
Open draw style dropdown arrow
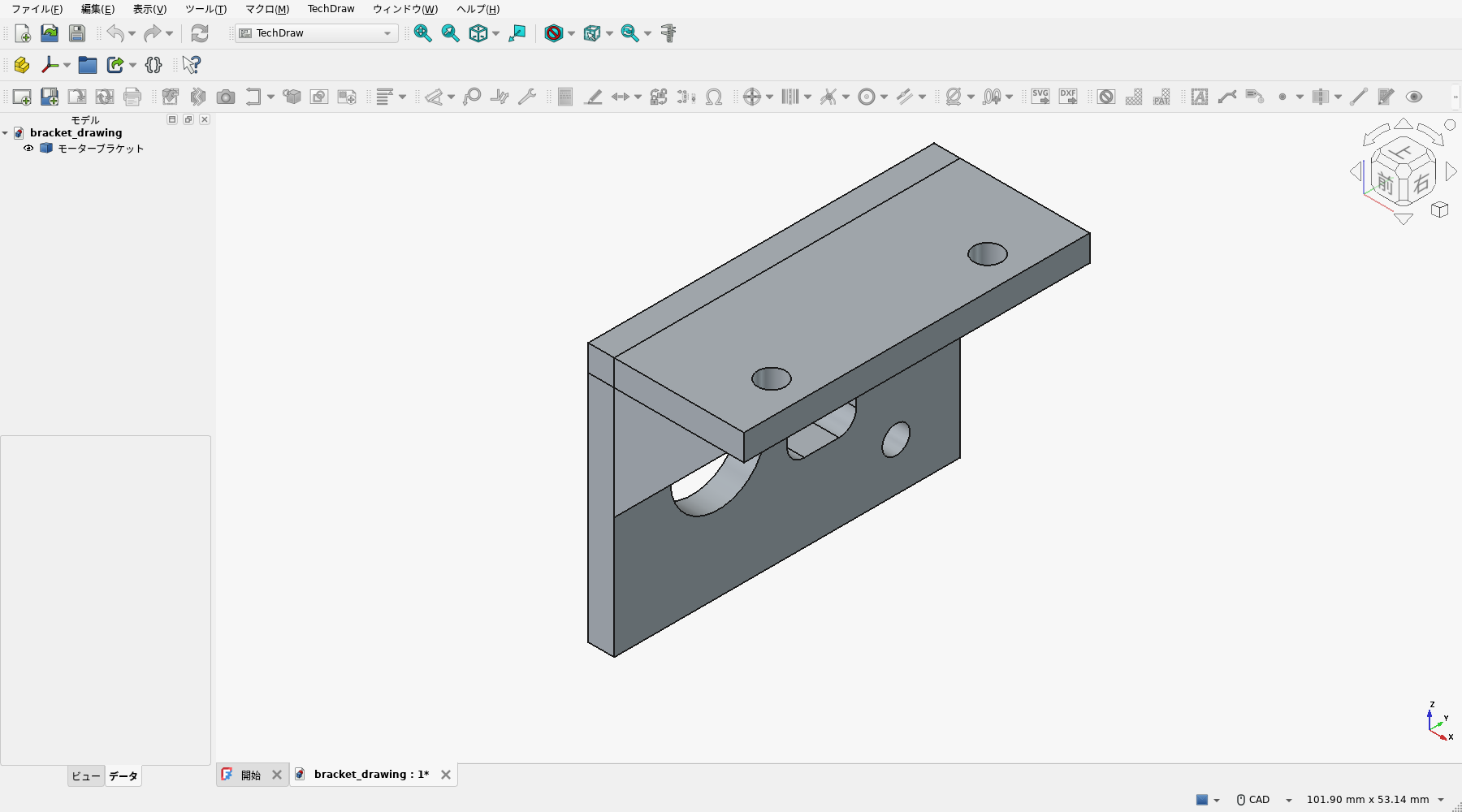point(571,33)
